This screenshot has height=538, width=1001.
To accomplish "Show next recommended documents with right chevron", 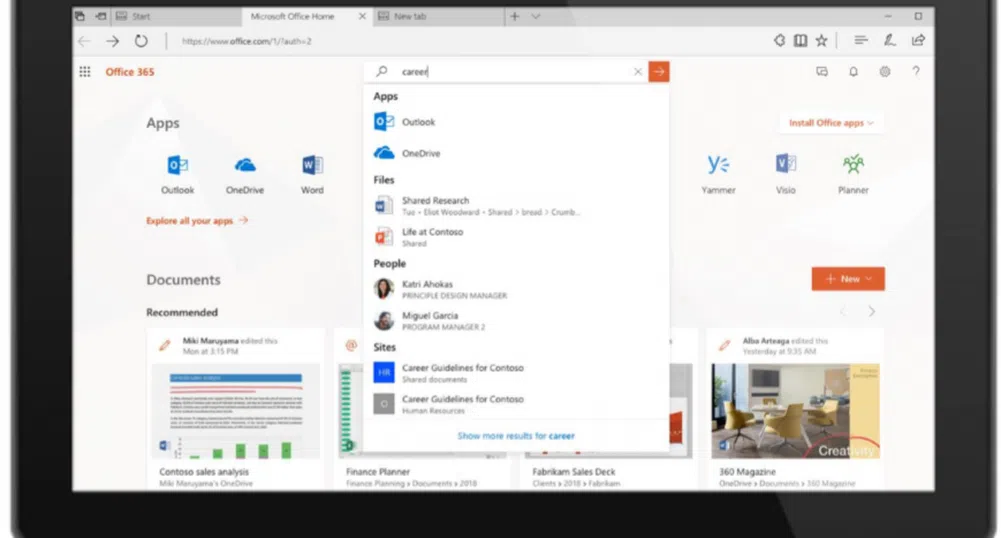I will click(x=871, y=311).
